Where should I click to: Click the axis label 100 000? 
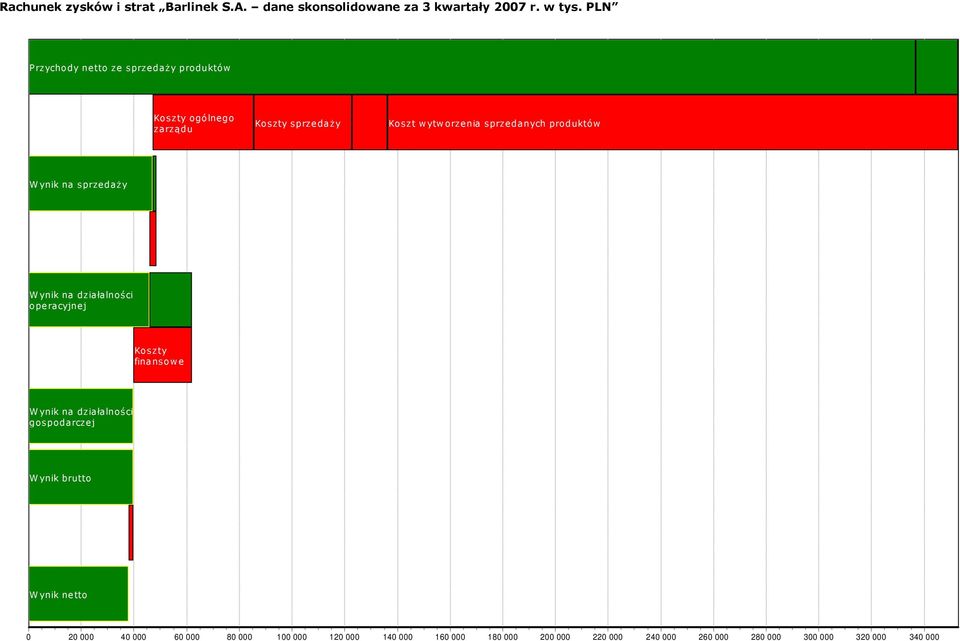pyautogui.click(x=292, y=637)
